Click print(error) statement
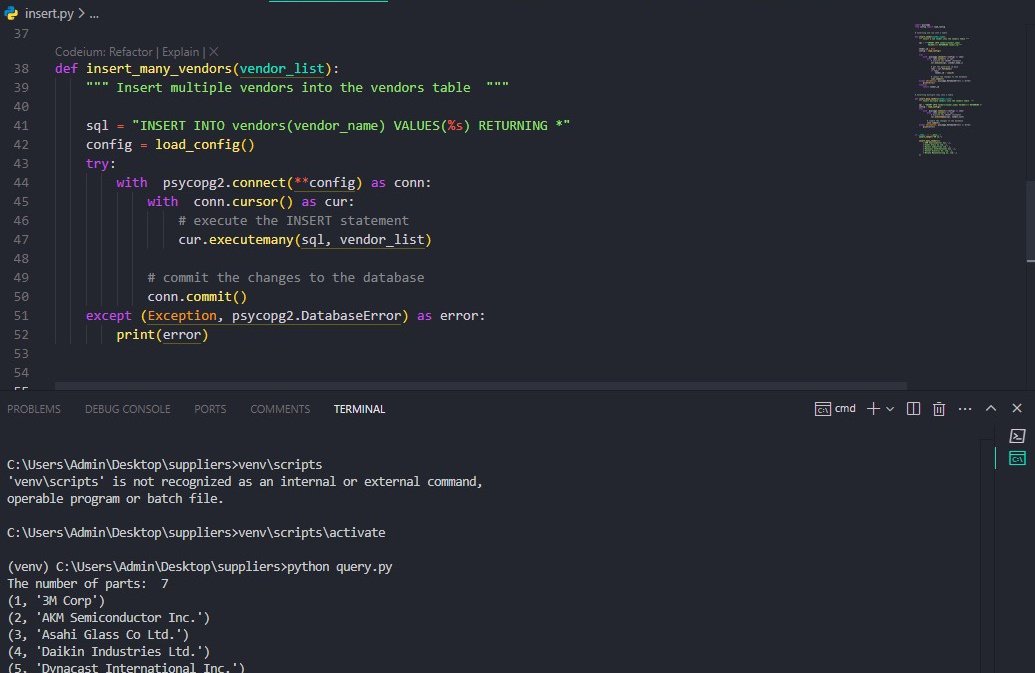This screenshot has height=673, width=1035. (x=162, y=335)
